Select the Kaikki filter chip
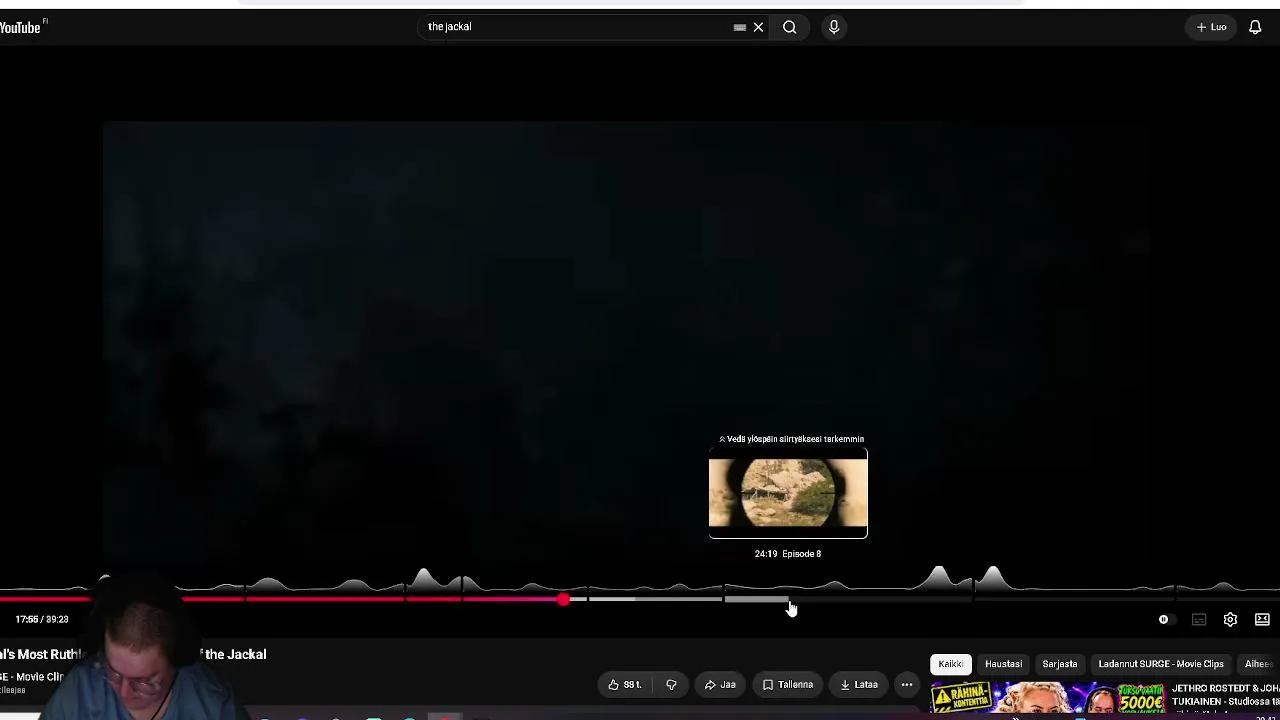This screenshot has height=720, width=1280. pos(950,664)
